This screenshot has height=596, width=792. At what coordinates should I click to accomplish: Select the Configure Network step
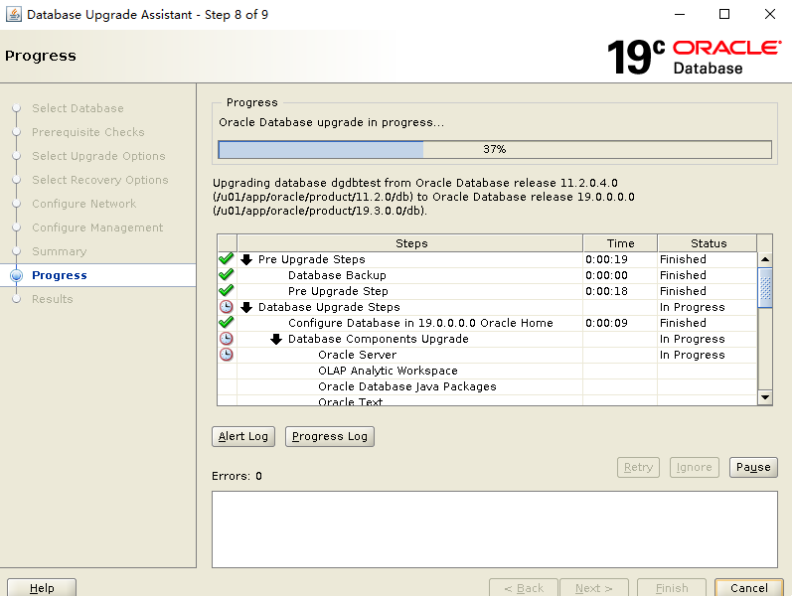[84, 204]
